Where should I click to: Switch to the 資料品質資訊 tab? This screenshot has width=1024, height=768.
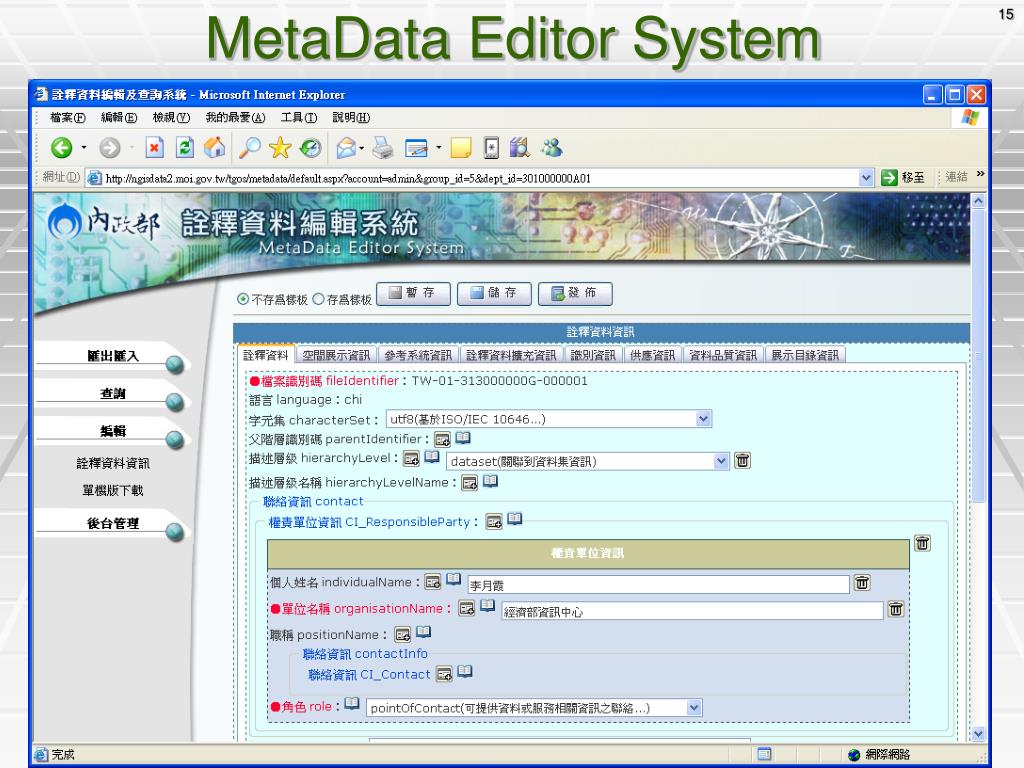723,355
